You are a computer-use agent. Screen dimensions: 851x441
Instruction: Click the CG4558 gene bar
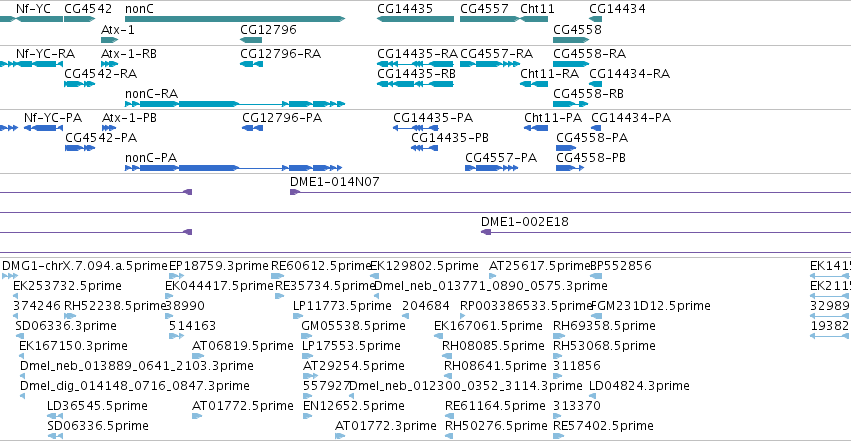pos(571,40)
